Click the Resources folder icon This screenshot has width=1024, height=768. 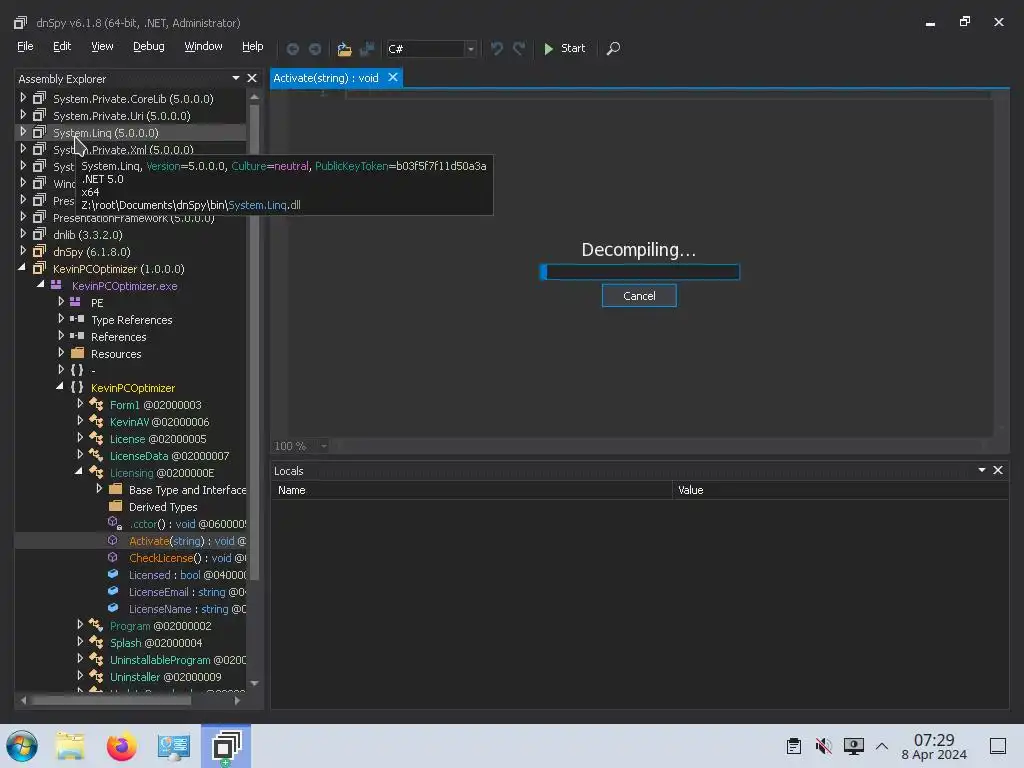point(77,353)
